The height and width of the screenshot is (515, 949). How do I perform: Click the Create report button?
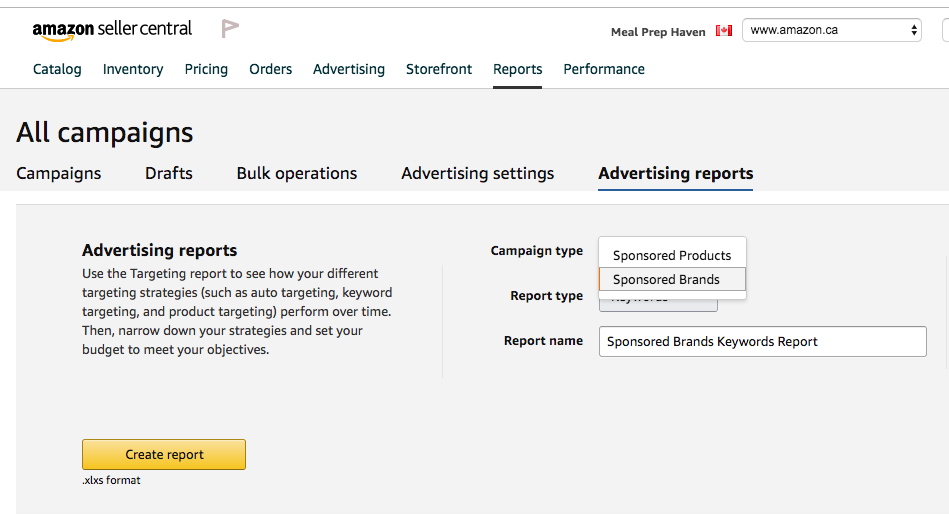pos(164,454)
